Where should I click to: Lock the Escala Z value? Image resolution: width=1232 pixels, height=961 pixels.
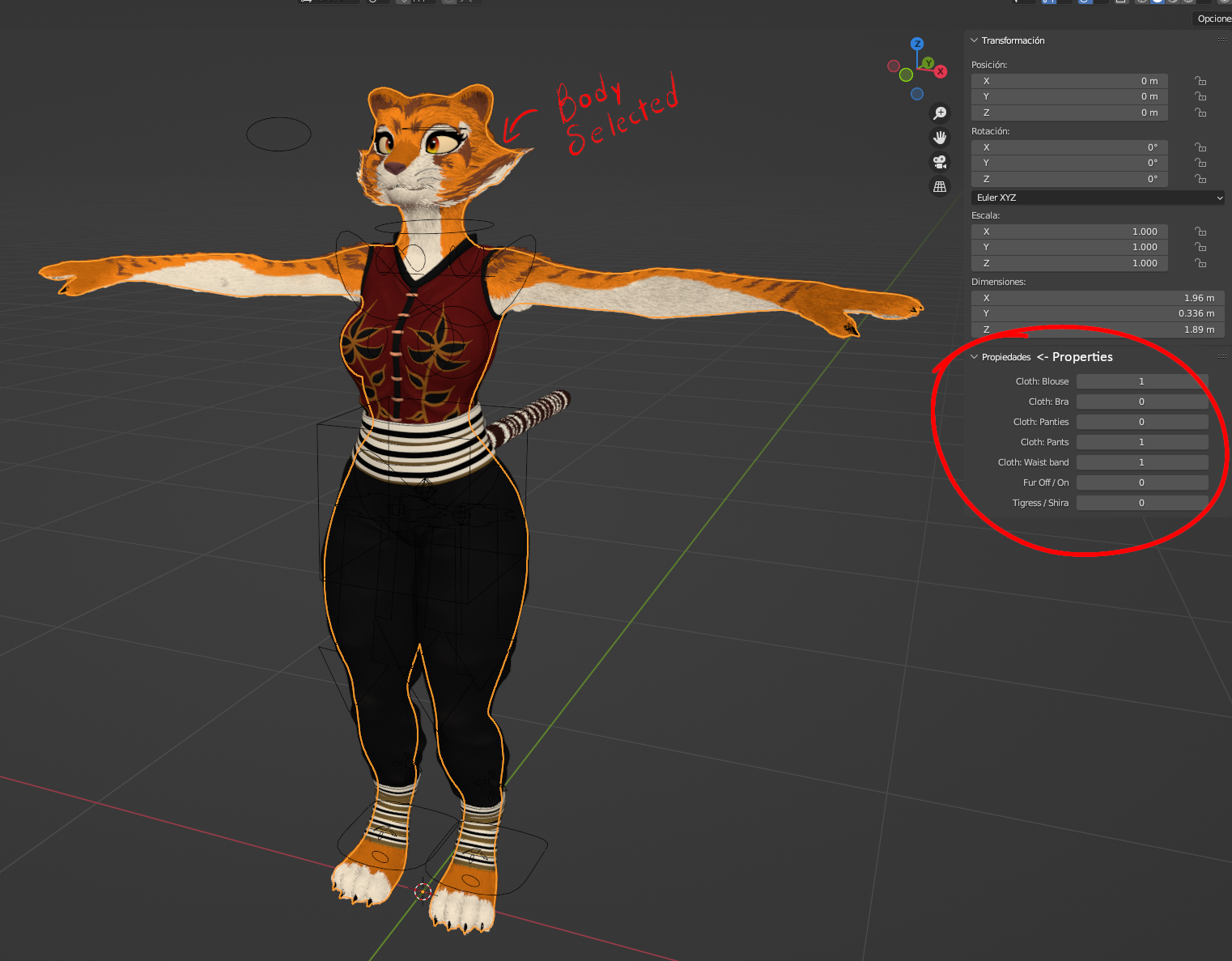click(1200, 263)
